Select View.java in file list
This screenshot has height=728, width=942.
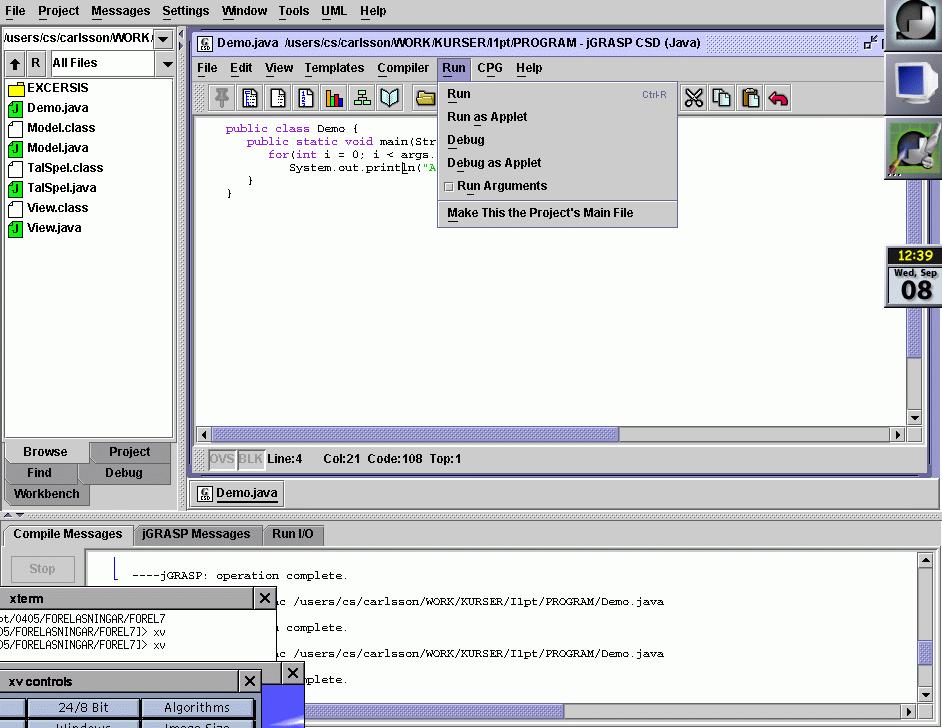44,228
